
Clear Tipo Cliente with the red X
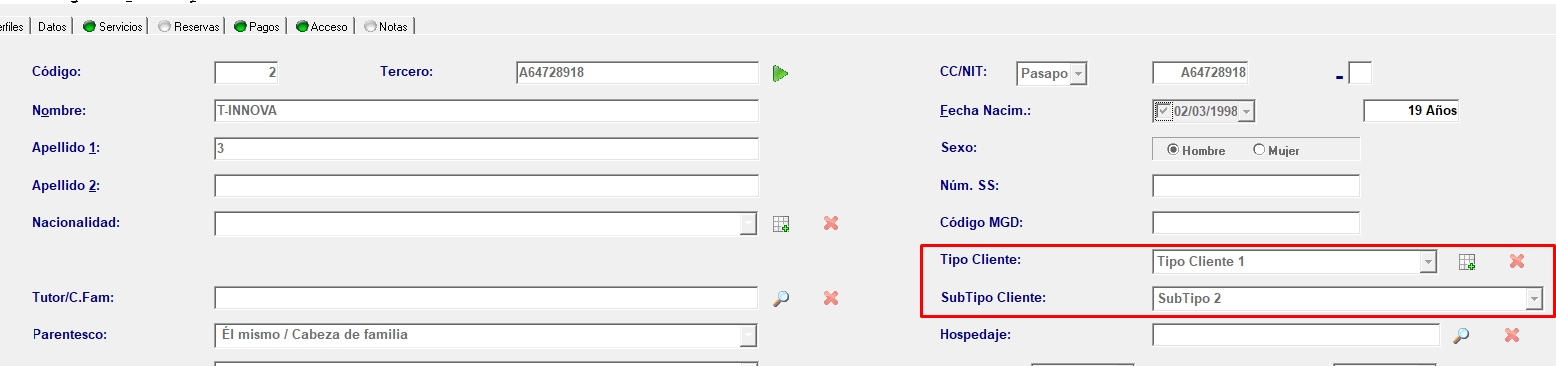[1516, 261]
